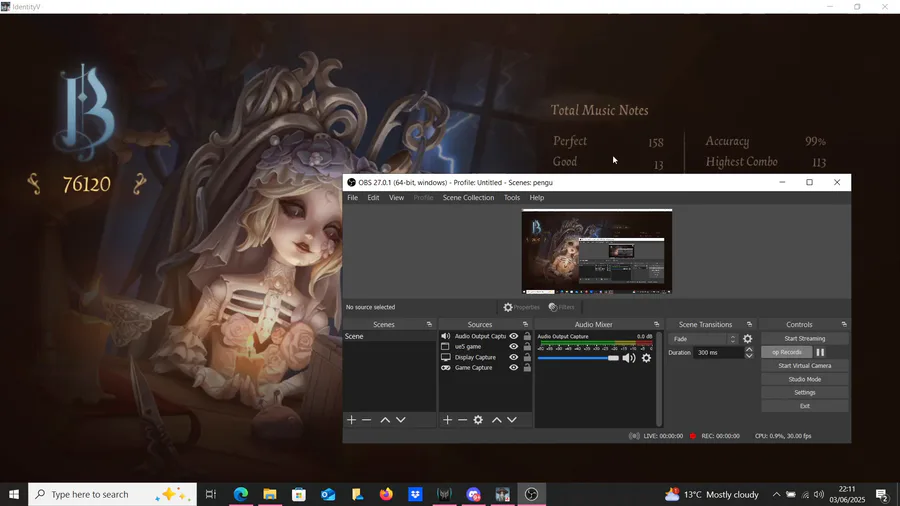Select the Scene entry in Scenes list
Screen dimensions: 900x506
[x=389, y=336]
